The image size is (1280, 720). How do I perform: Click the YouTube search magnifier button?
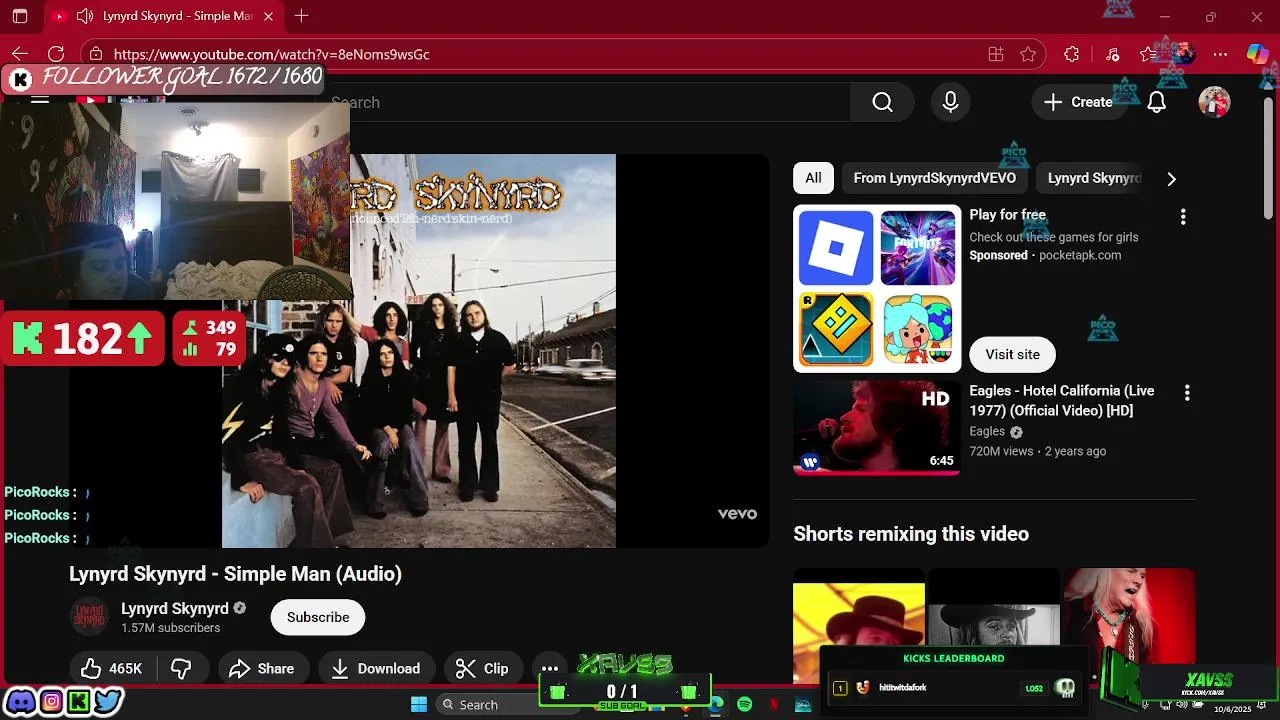click(882, 102)
